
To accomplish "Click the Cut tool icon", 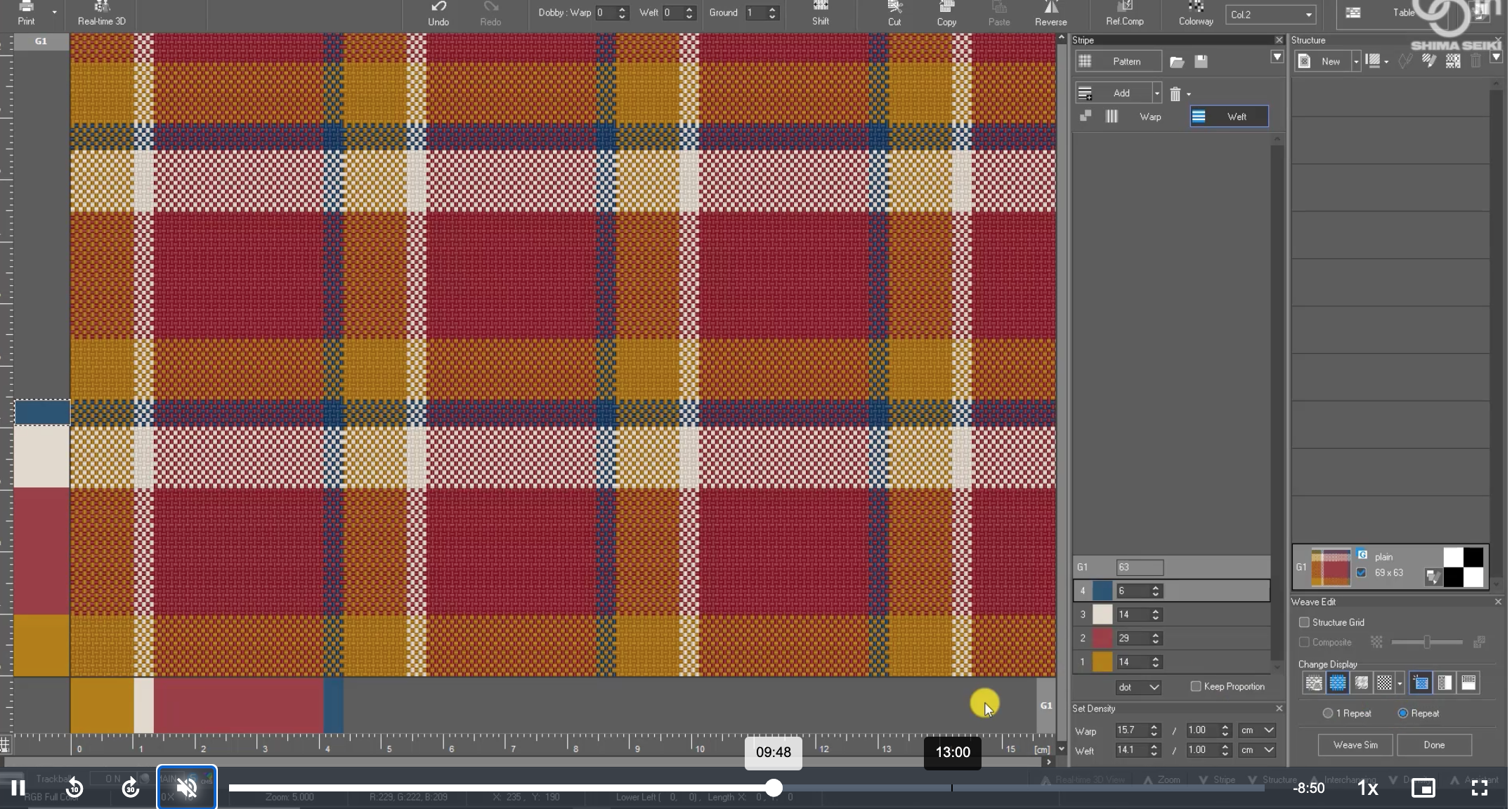I will pyautogui.click(x=894, y=7).
